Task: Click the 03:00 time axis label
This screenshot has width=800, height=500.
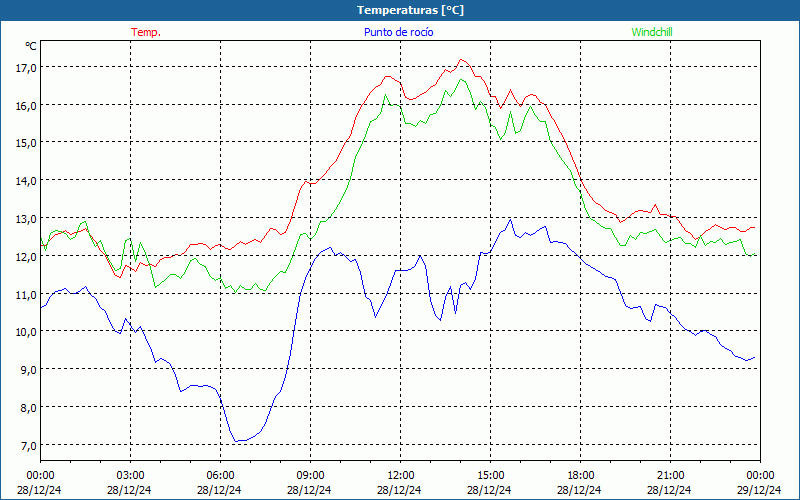Action: (130, 476)
